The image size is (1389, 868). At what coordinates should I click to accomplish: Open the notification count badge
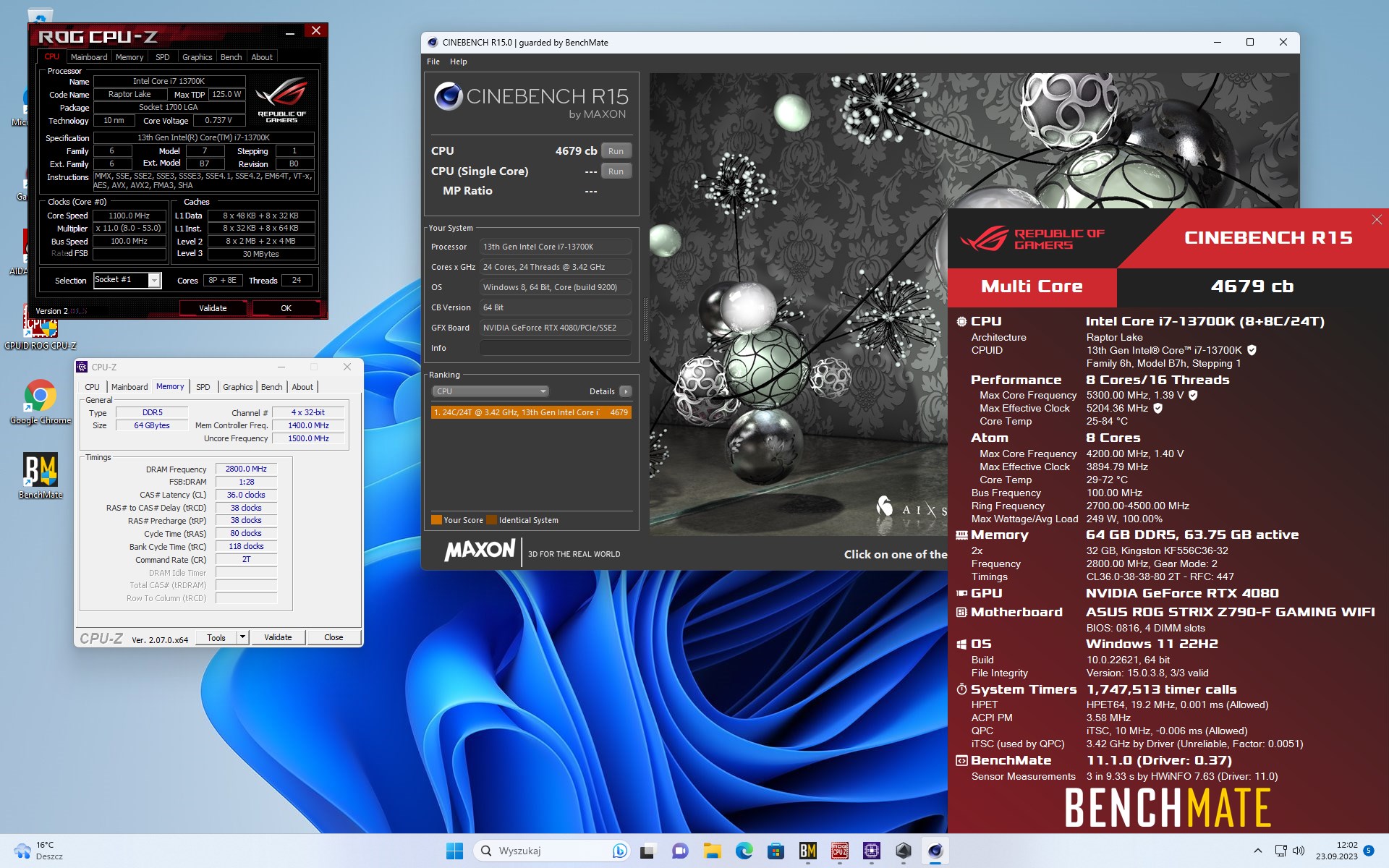(x=1369, y=851)
